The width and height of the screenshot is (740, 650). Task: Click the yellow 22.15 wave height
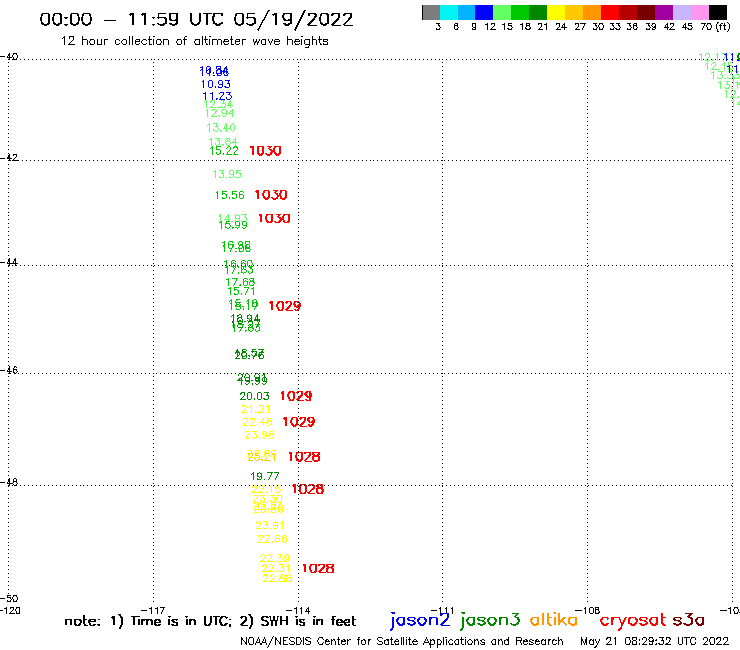(x=266, y=489)
